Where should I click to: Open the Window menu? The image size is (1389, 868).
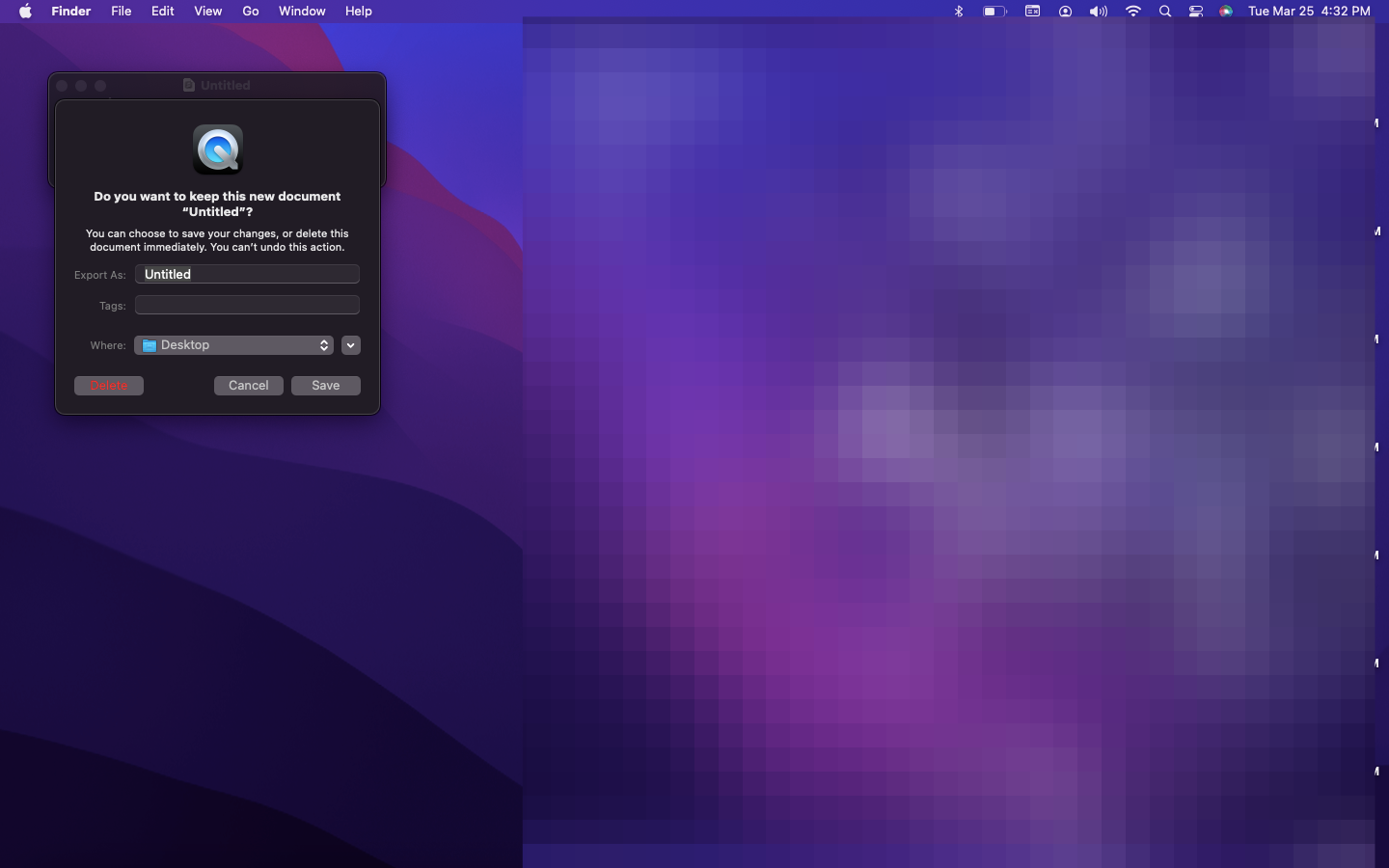(x=302, y=12)
